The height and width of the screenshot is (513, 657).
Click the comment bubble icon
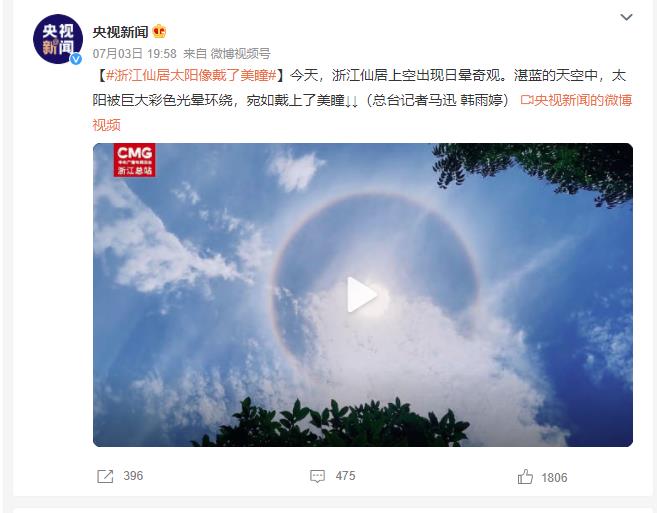click(317, 476)
